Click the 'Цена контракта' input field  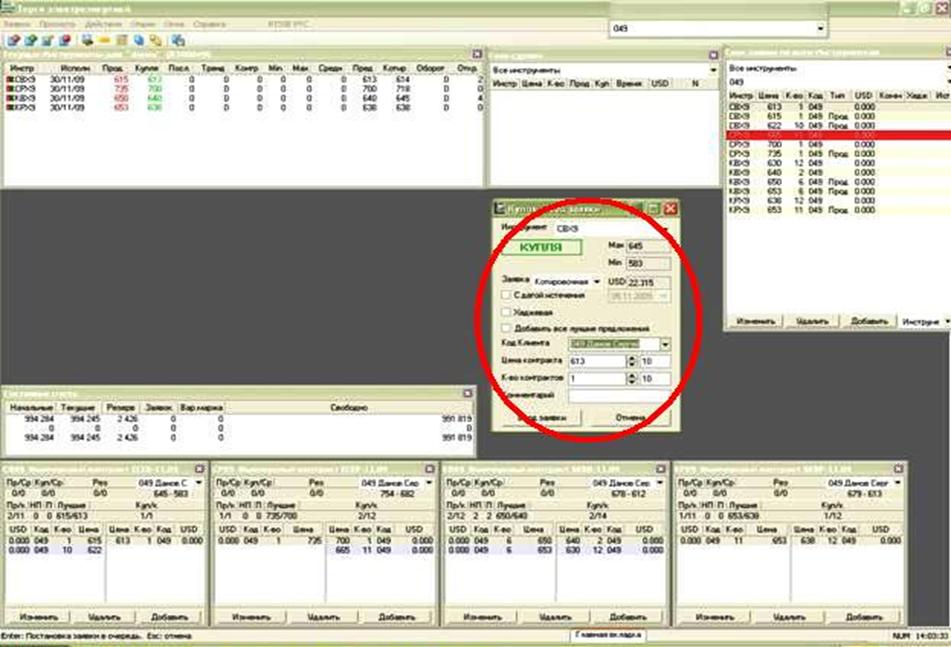tap(598, 362)
